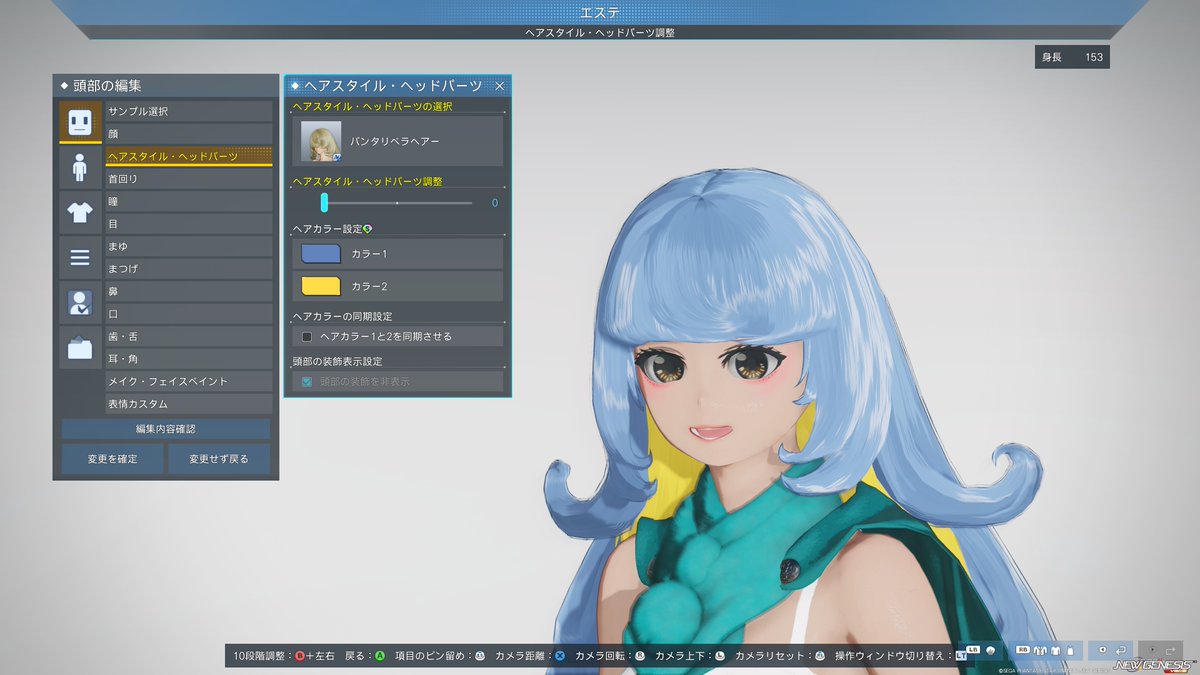Click the 身長 153 height display
Viewport: 1200px width, 675px height.
click(1072, 57)
